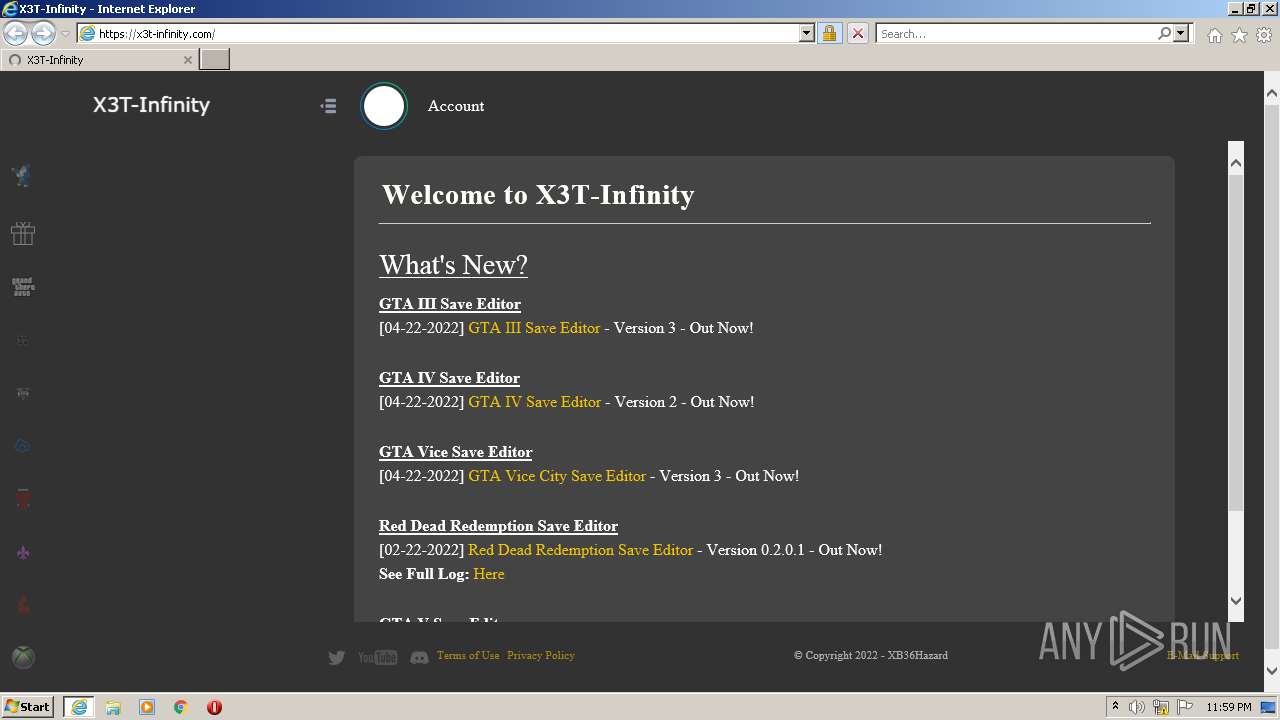Open Windows Media Player in taskbar
The width and height of the screenshot is (1280, 720).
pos(147,707)
